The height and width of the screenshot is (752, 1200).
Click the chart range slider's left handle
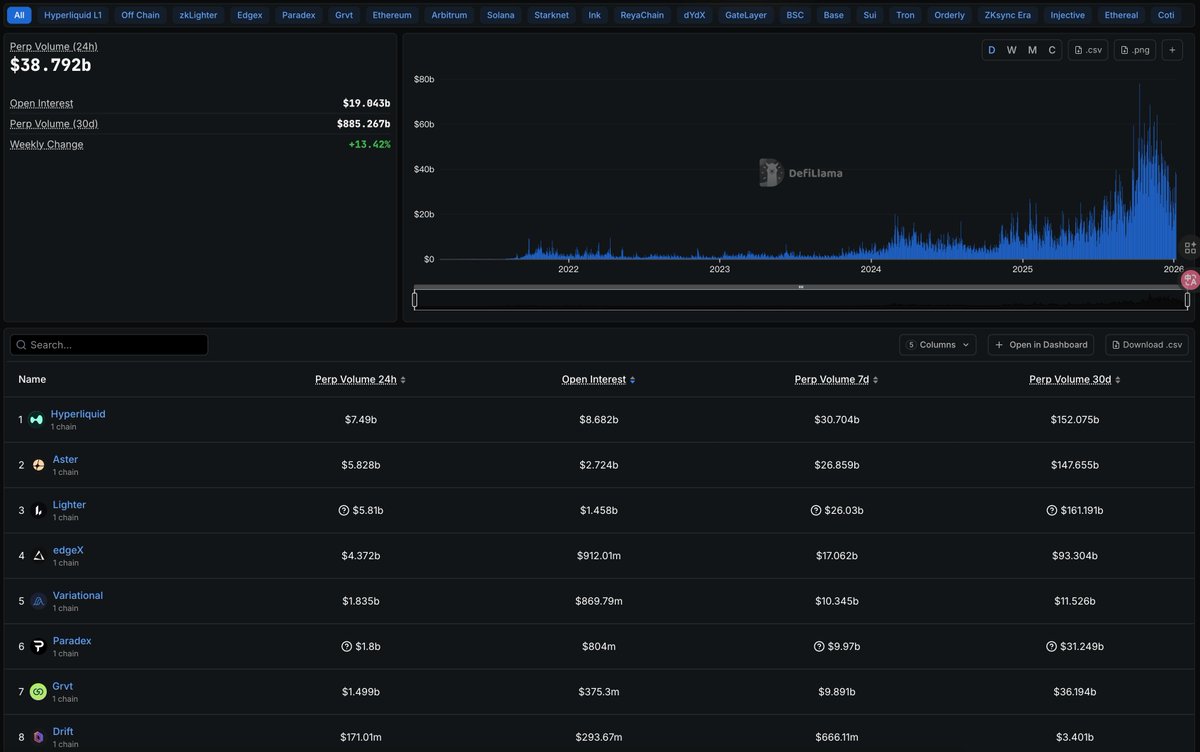click(415, 299)
